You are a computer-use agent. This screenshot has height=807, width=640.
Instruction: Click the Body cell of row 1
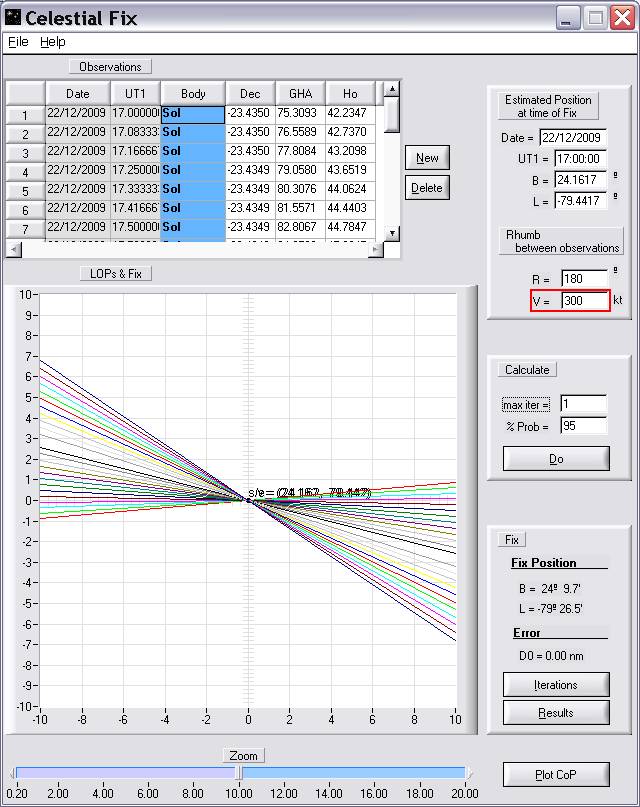(193, 114)
